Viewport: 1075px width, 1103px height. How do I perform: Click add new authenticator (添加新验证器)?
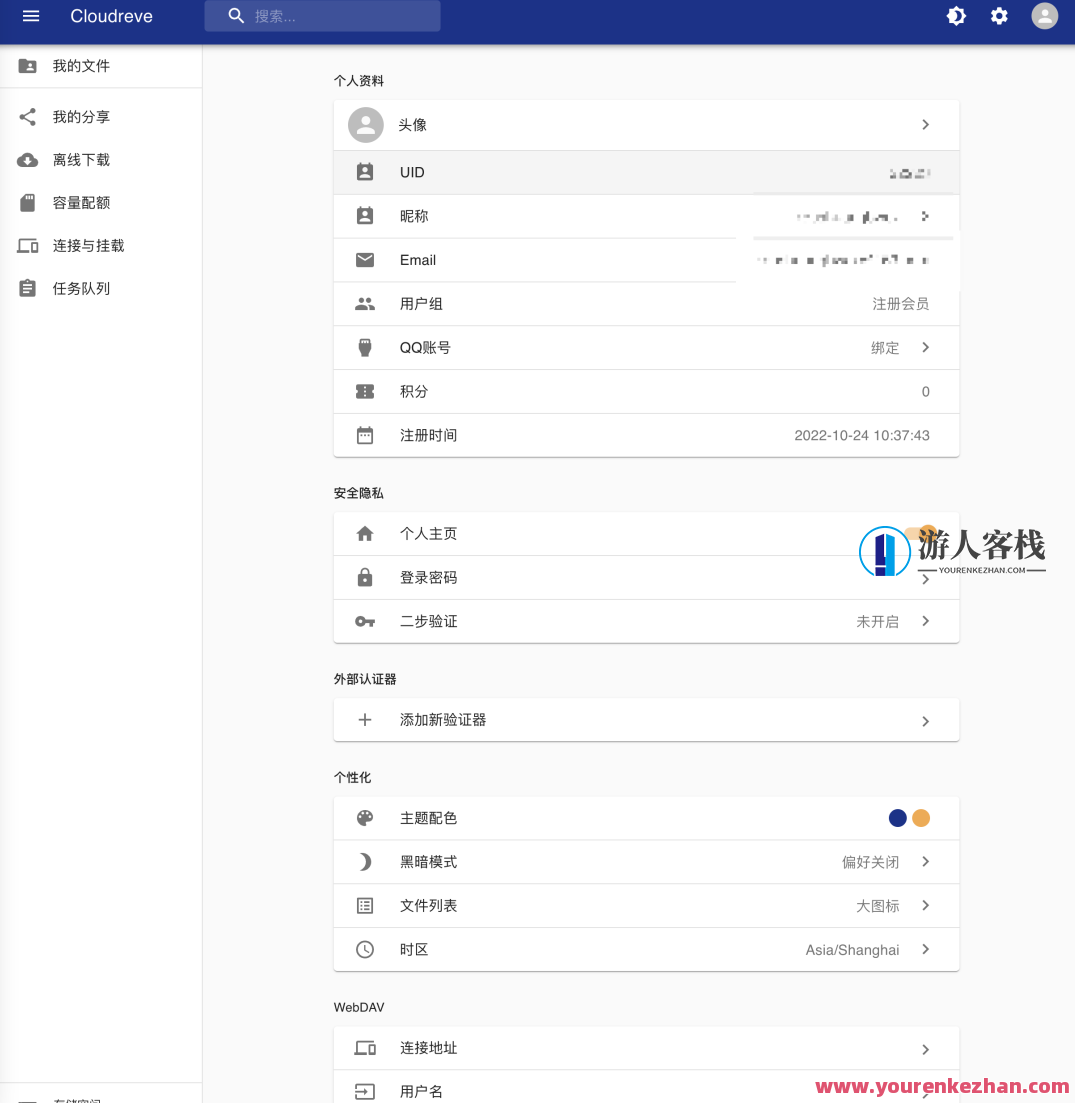[645, 719]
